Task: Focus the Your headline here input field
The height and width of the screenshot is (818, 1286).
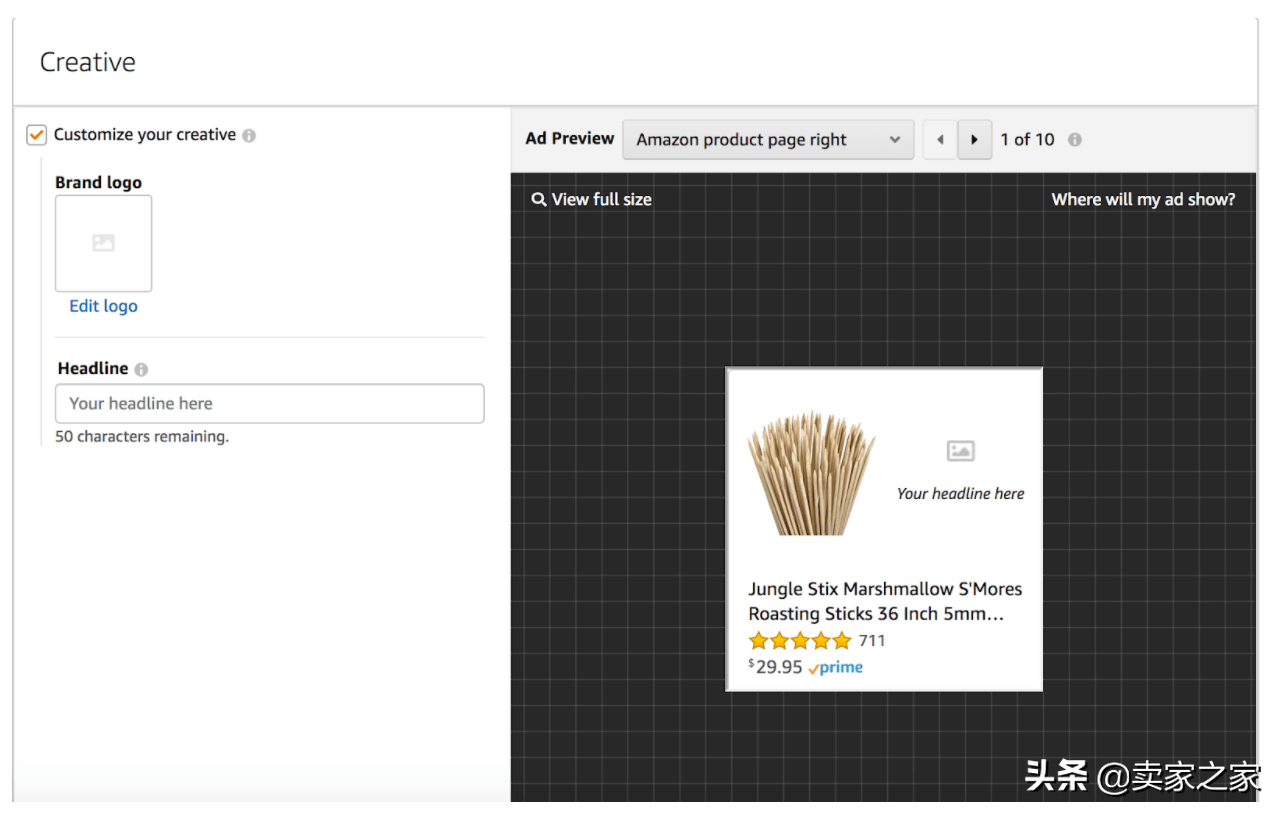Action: point(270,403)
